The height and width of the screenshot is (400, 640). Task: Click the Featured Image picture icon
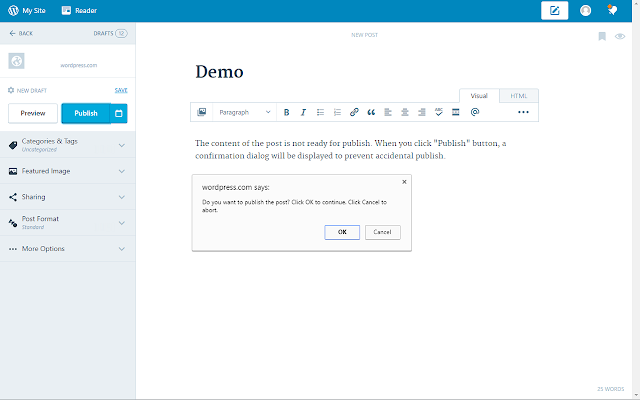point(13,171)
